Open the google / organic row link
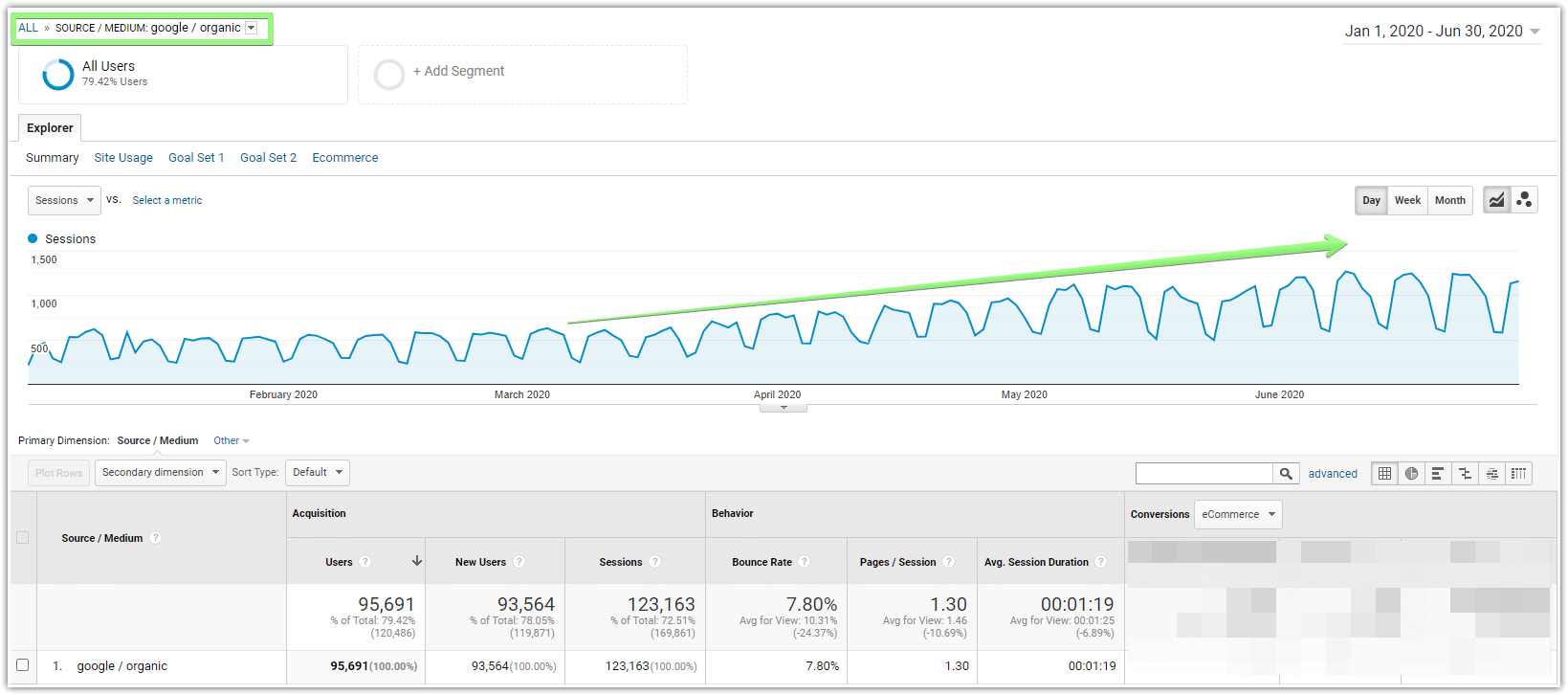1568x695 pixels. tap(122, 666)
